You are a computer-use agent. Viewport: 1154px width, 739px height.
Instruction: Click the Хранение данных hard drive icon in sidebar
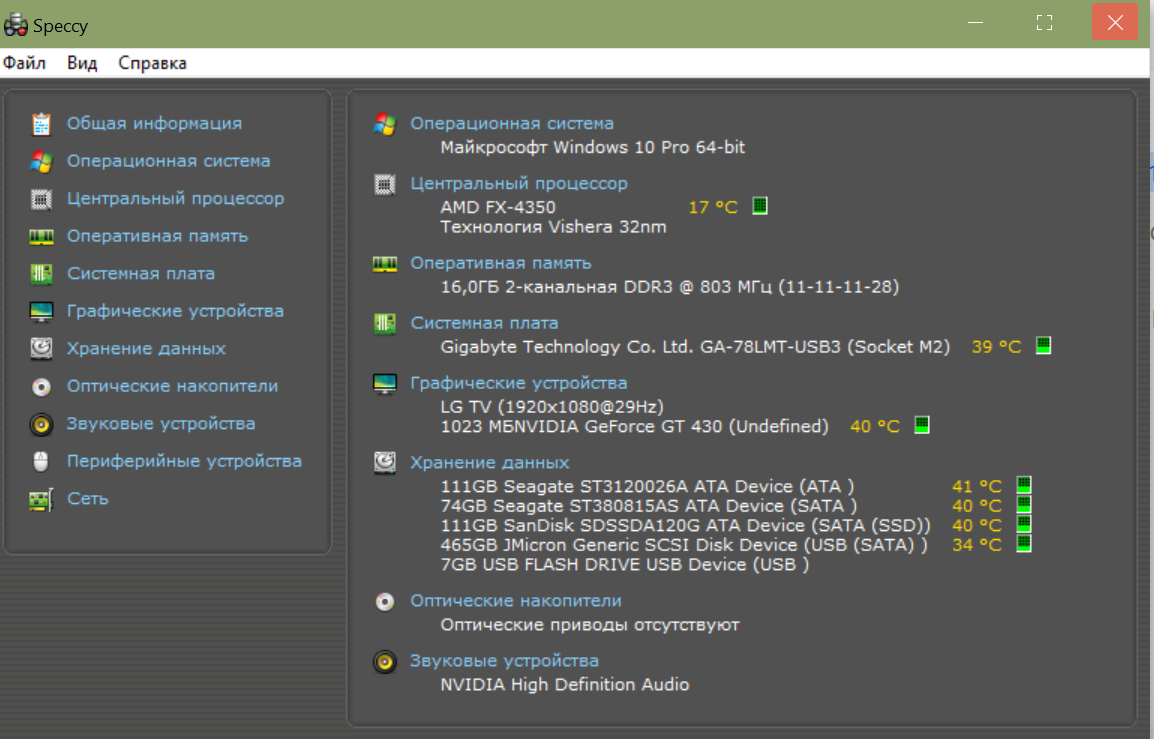[41, 349]
